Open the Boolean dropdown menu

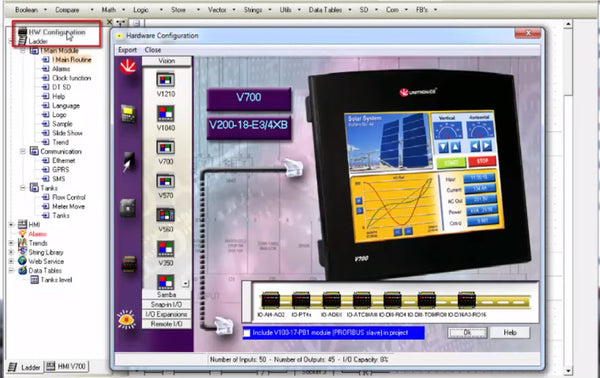pyautogui.click(x=31, y=10)
